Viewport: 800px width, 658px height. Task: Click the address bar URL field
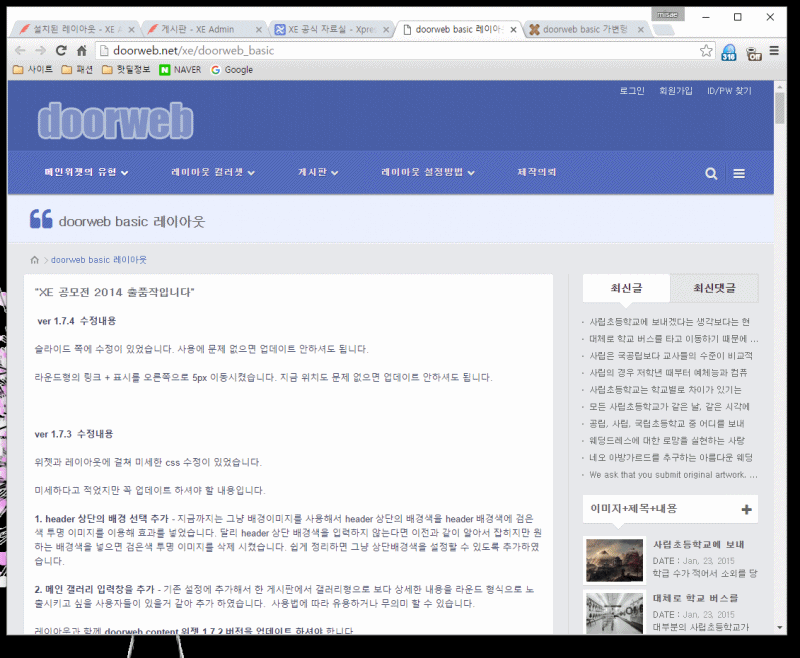tap(400, 50)
